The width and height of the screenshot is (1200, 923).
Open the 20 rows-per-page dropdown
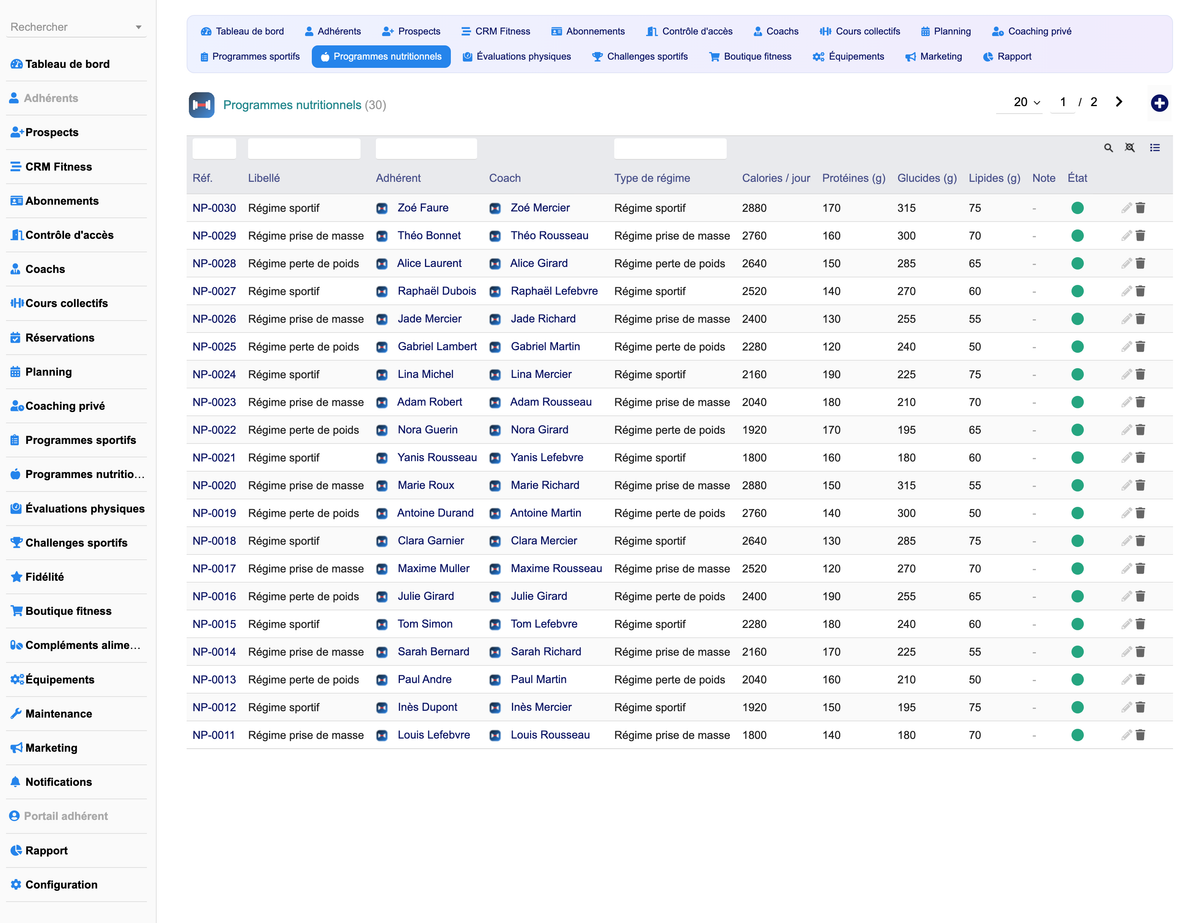[1021, 102]
